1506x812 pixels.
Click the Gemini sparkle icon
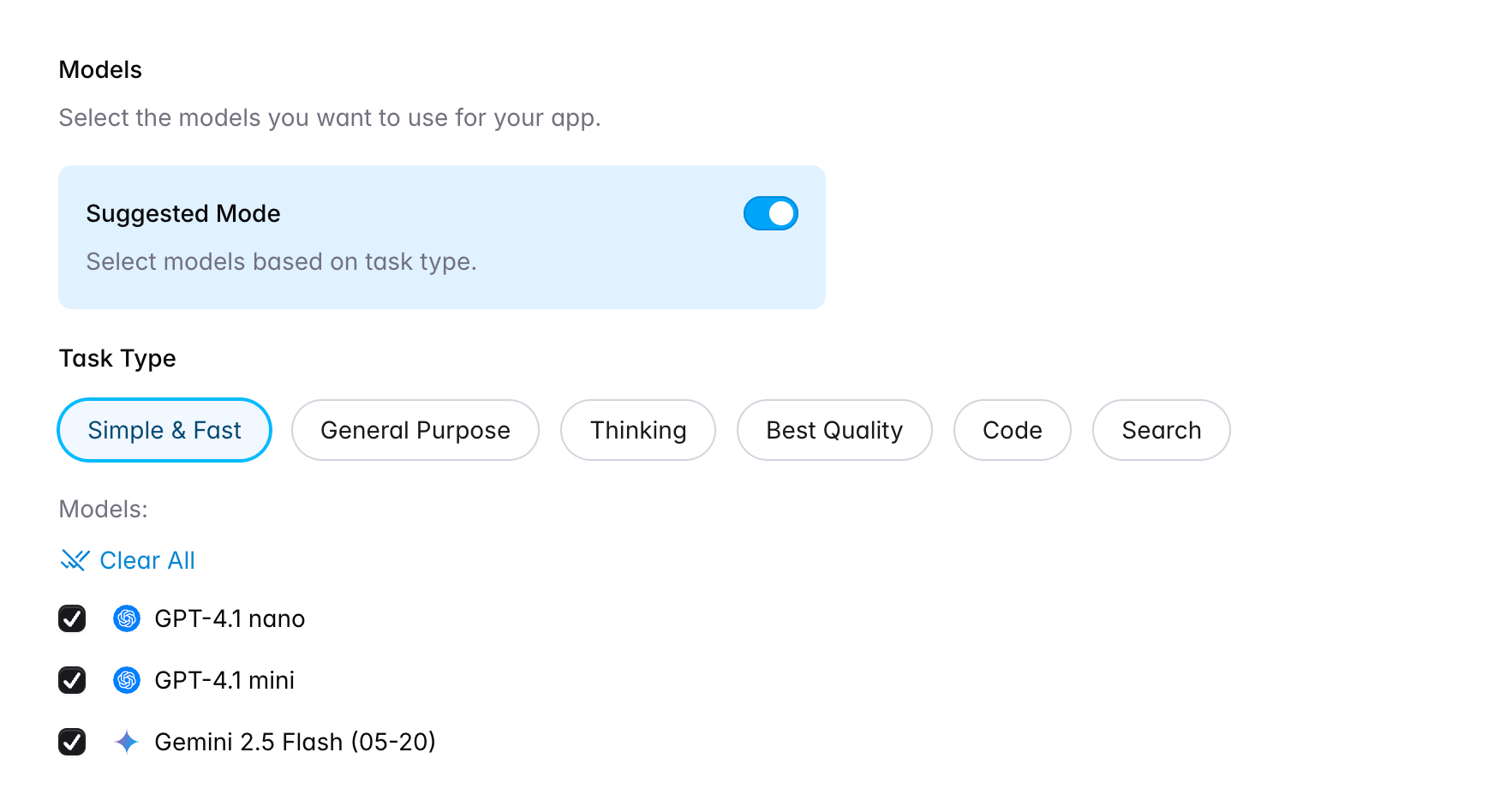[x=127, y=742]
